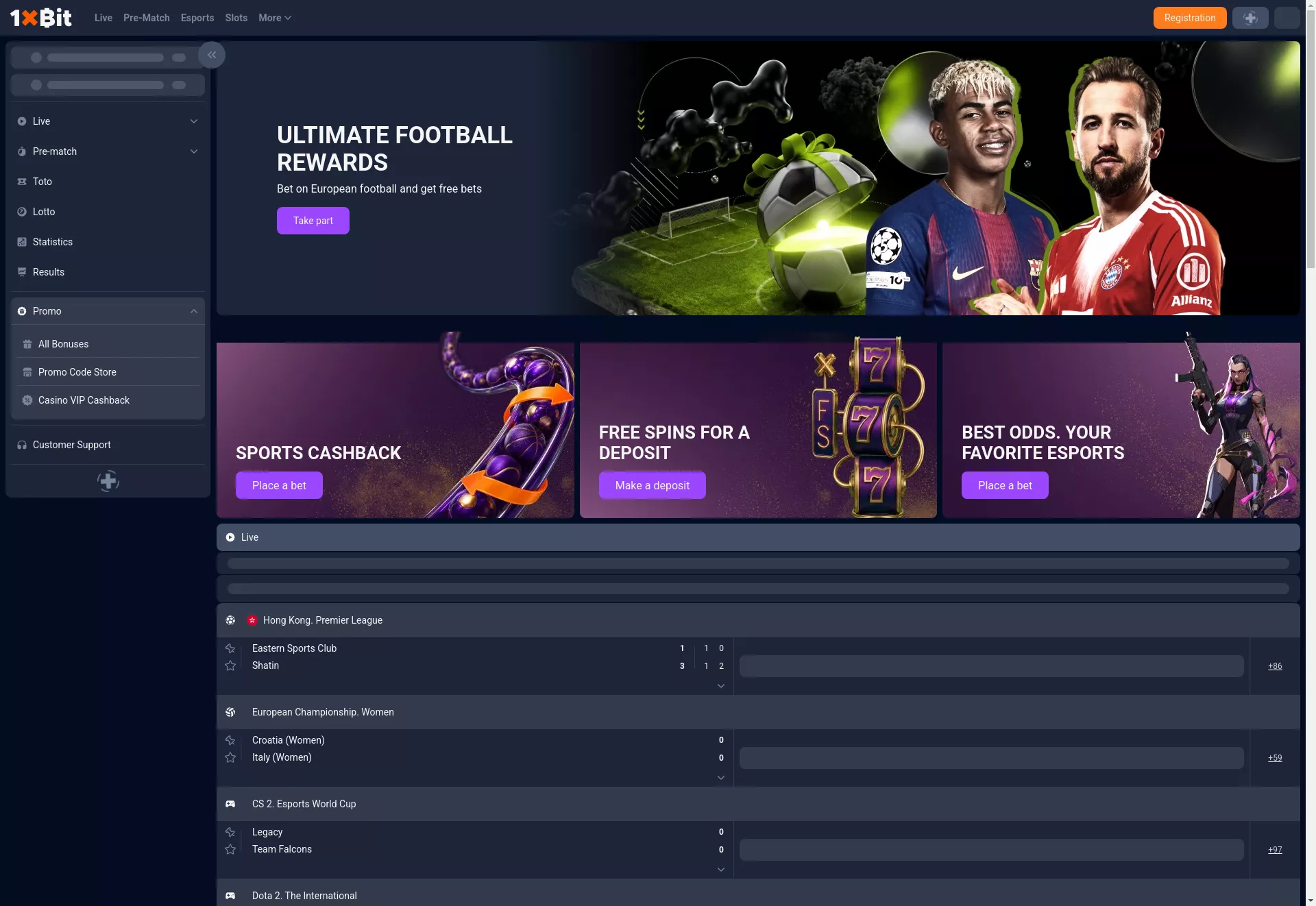The image size is (1316, 906).
Task: Toggle the marker icon beside Croatia (Women)
Action: (230, 740)
